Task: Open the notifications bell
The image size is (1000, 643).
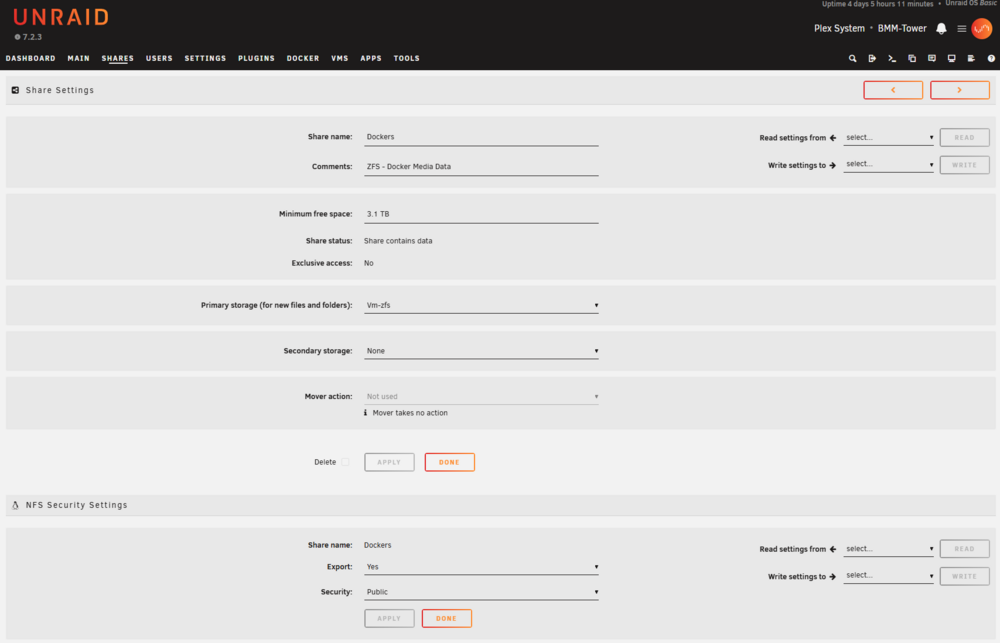Action: [x=941, y=29]
